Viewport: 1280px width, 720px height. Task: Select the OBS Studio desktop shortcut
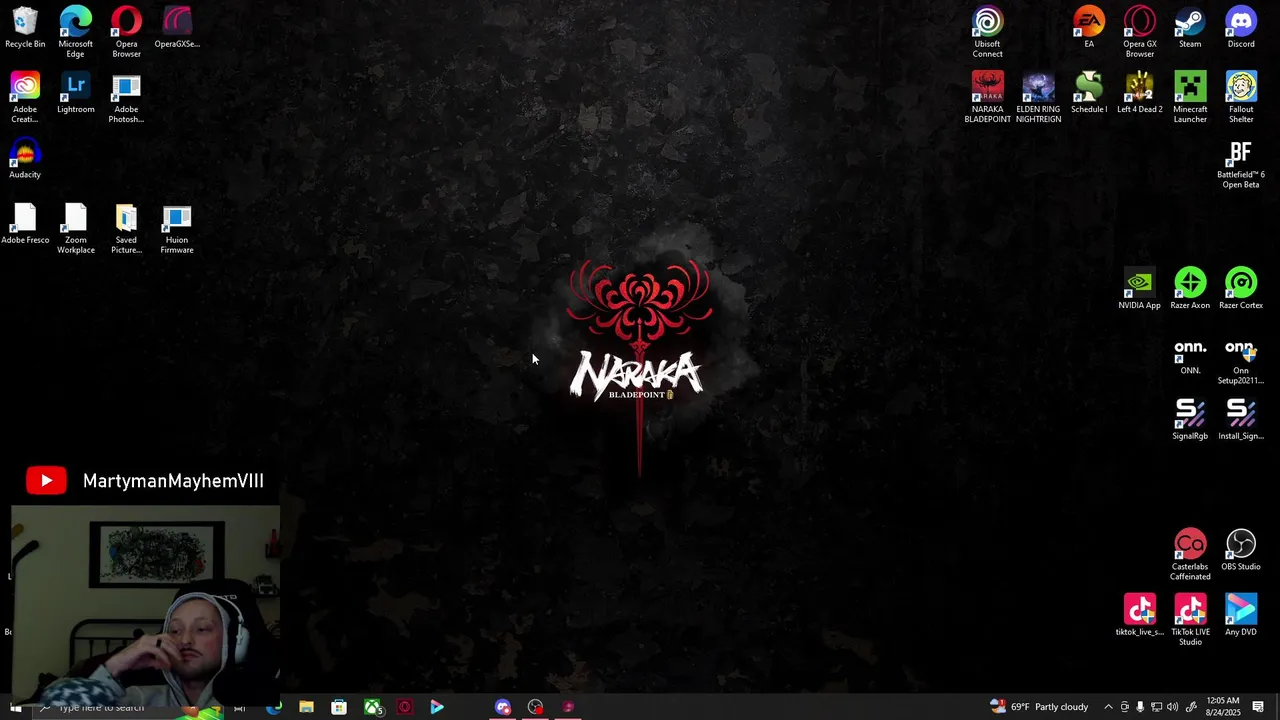(x=1241, y=550)
